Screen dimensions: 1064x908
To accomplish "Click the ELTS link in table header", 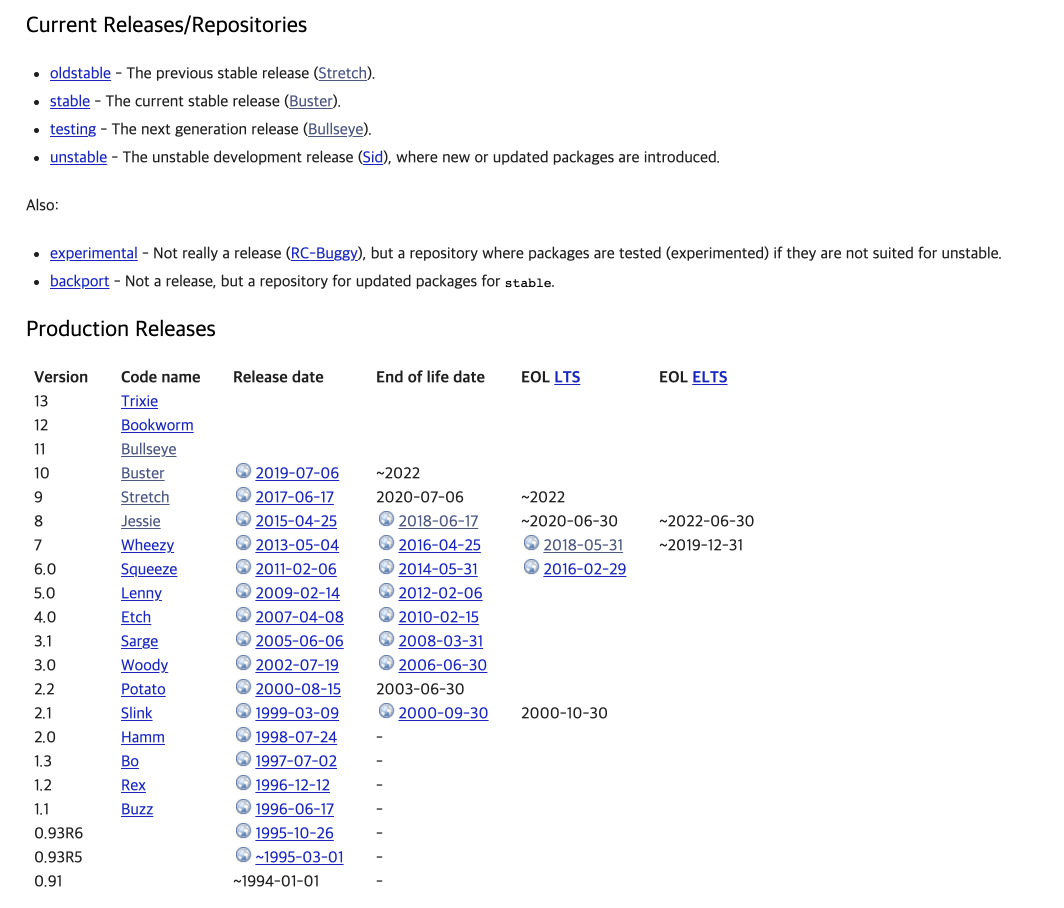I will pos(710,377).
